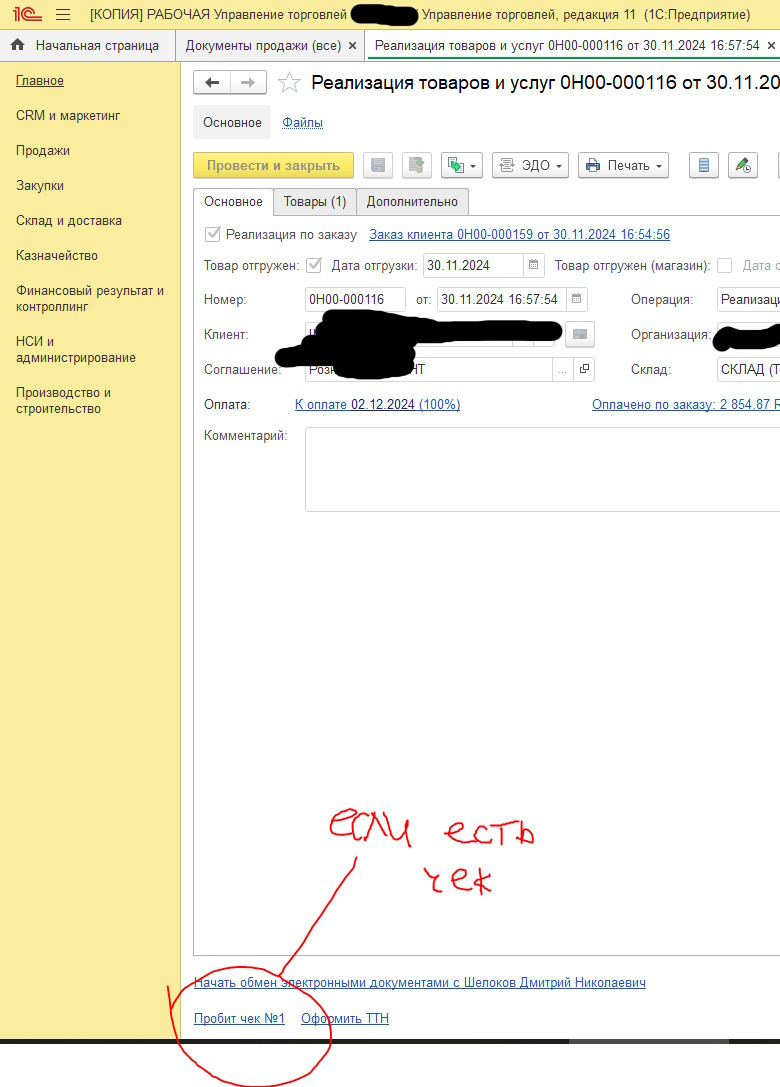The image size is (780, 1087).
Task: Add document to favorites with star icon
Action: pos(289,83)
